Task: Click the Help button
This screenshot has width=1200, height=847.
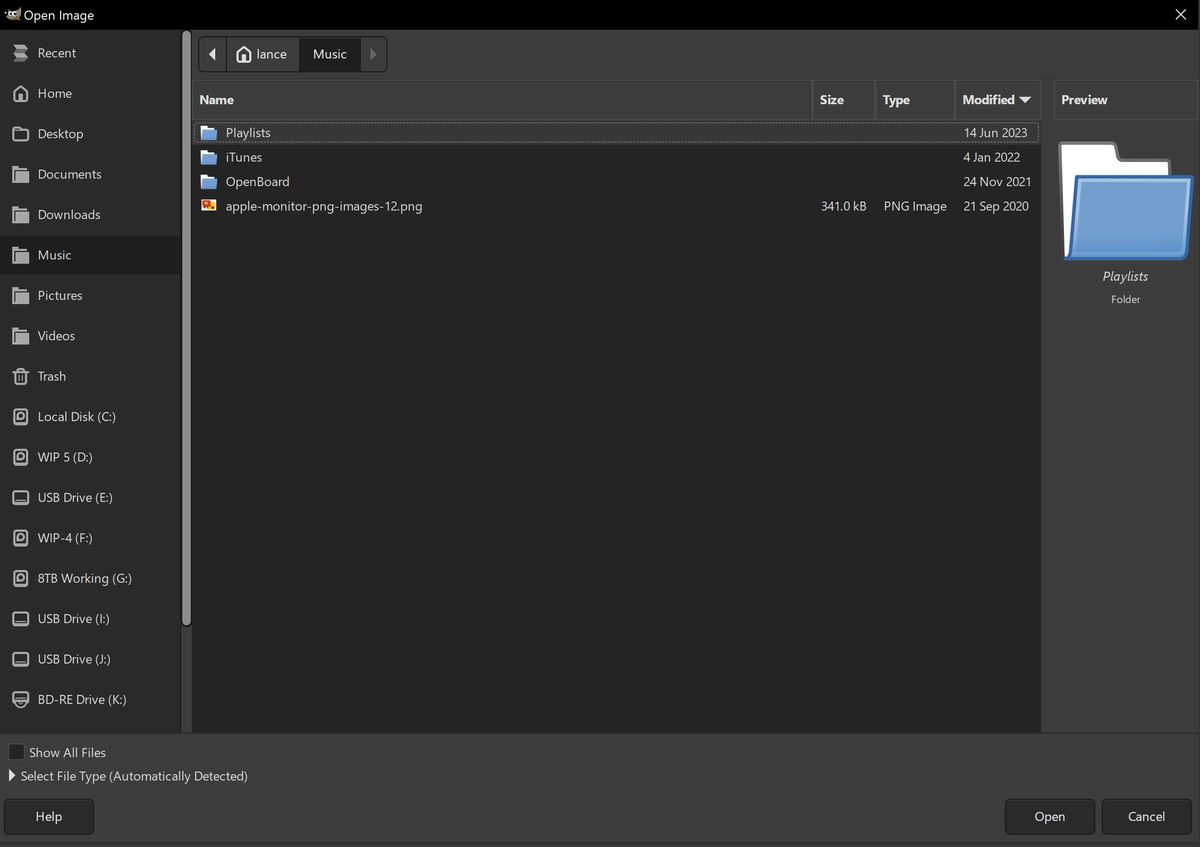Action: (48, 816)
